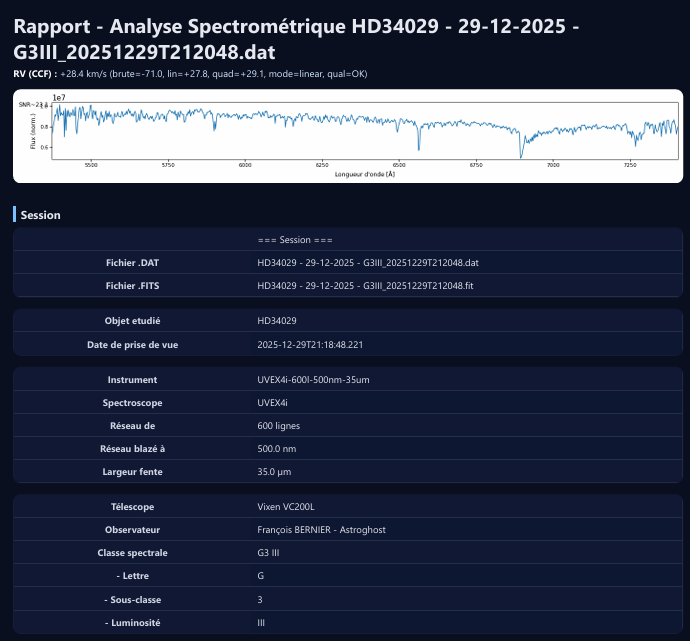Click the spectrum flux plot image
The width and height of the screenshot is (690, 641).
[x=347, y=136]
